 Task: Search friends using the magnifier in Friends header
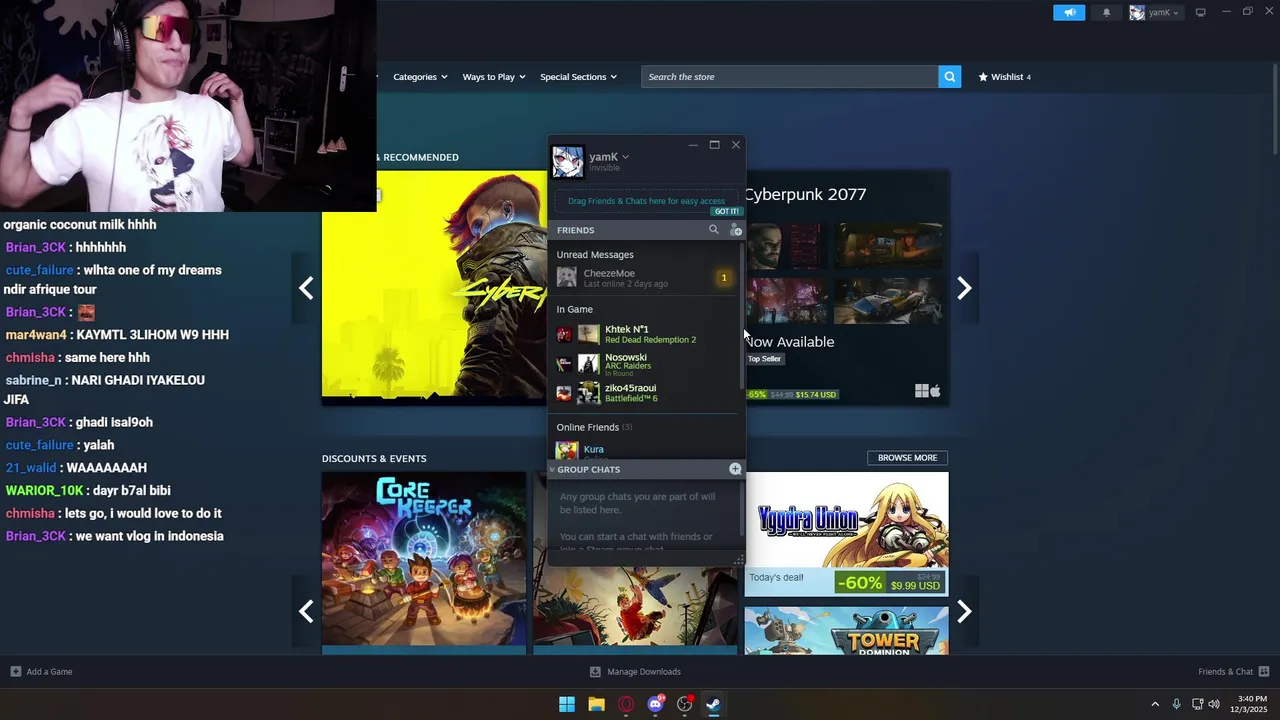[x=713, y=230]
